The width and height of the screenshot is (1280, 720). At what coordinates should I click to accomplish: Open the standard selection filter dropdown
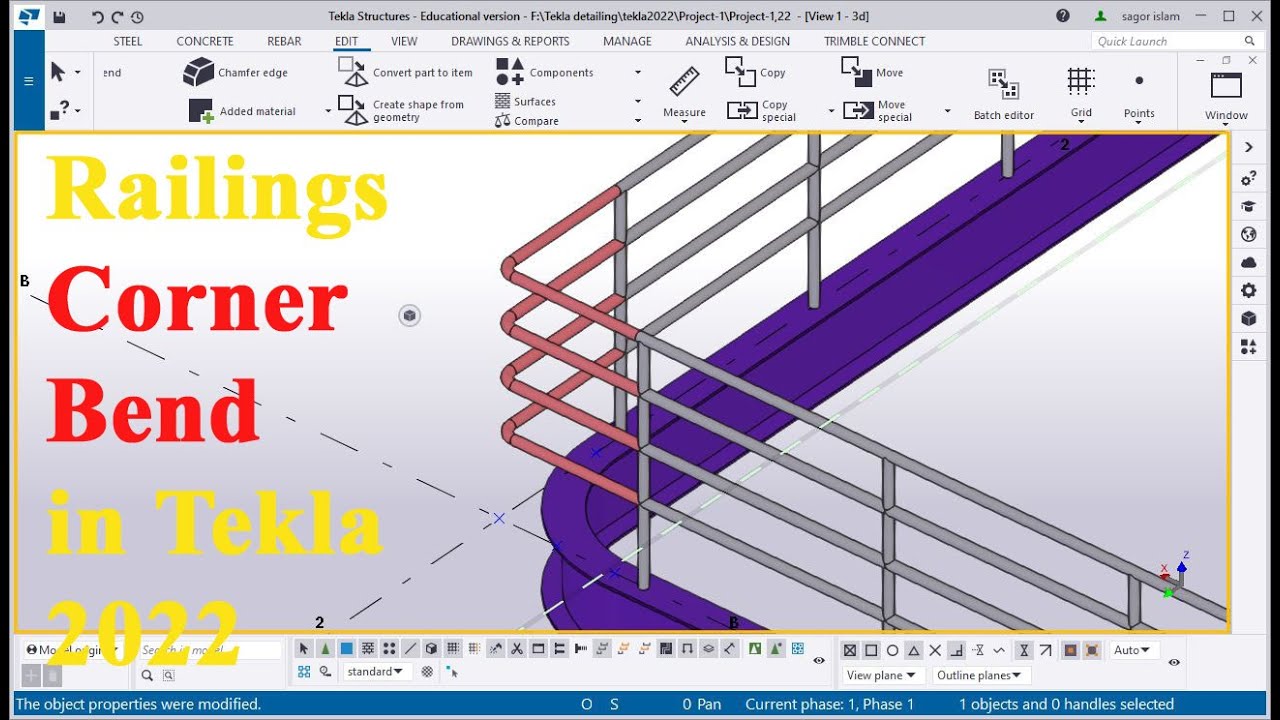pos(376,672)
